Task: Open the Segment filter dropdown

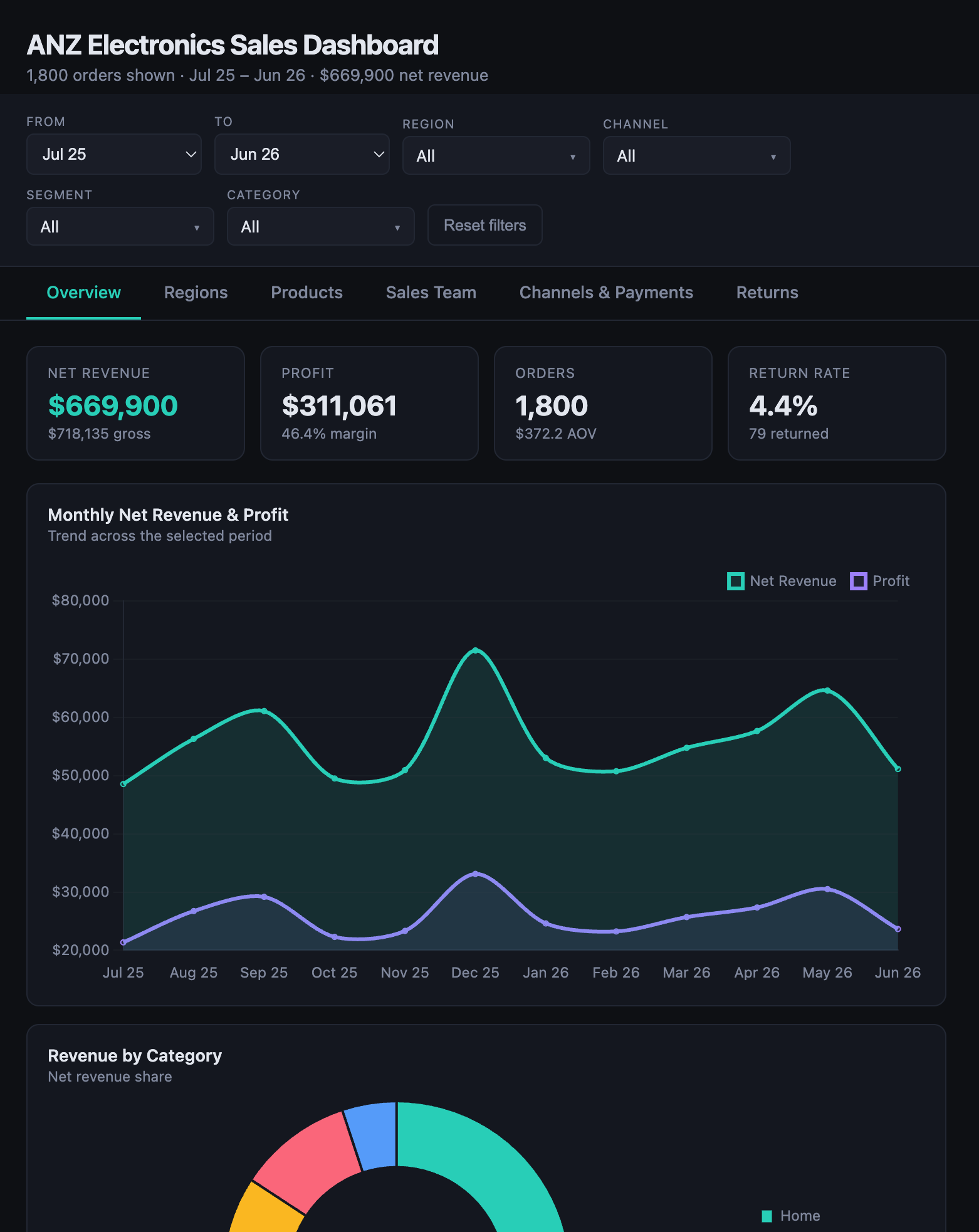Action: (120, 226)
